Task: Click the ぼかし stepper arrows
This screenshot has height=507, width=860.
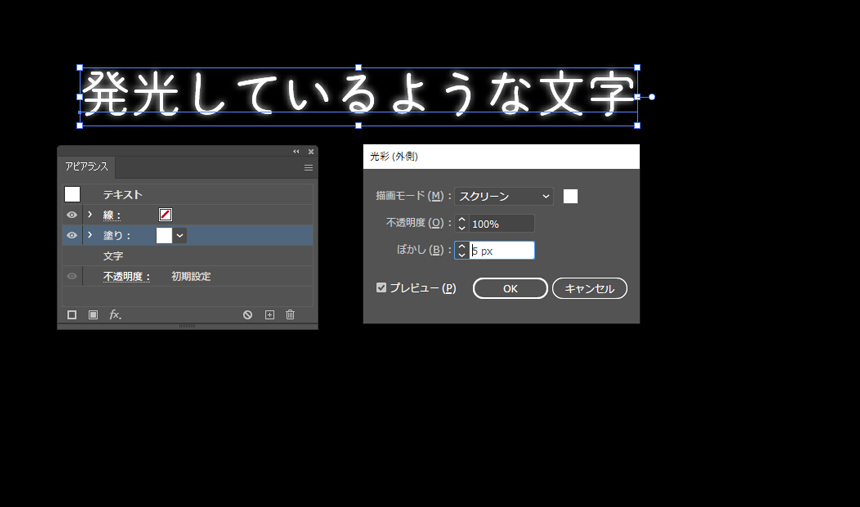Action: point(462,250)
